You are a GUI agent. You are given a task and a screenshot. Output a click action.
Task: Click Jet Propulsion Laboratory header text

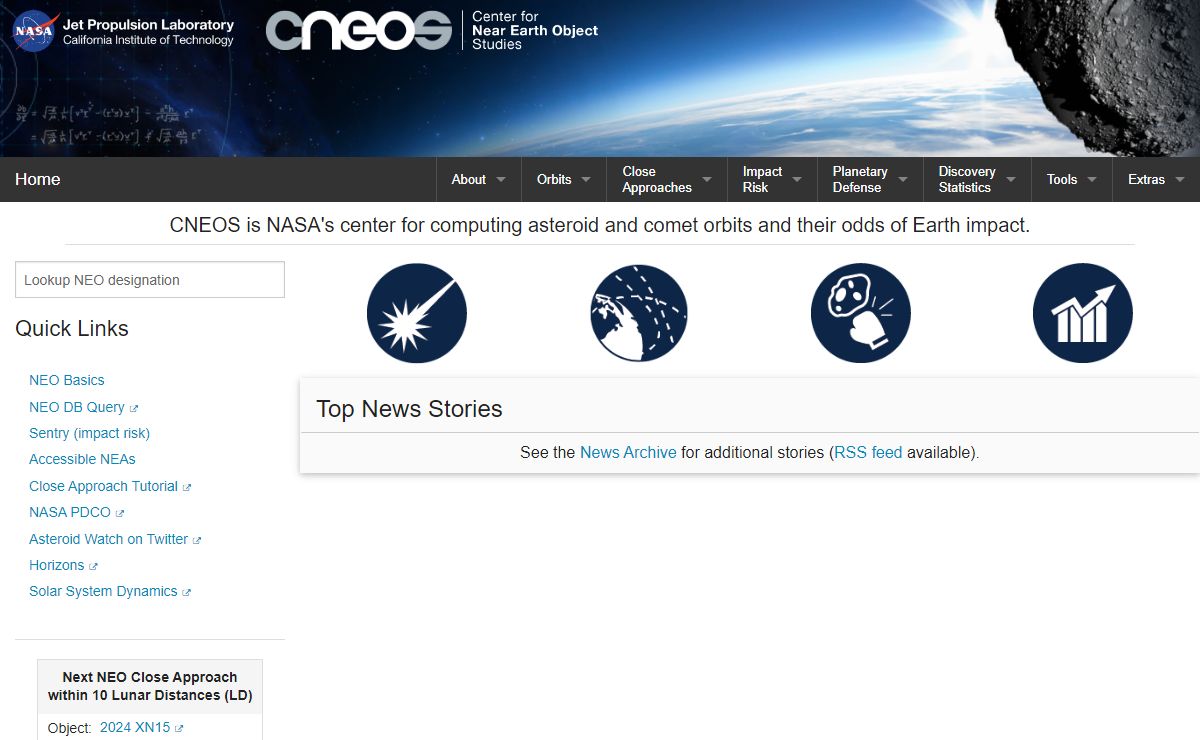click(148, 24)
